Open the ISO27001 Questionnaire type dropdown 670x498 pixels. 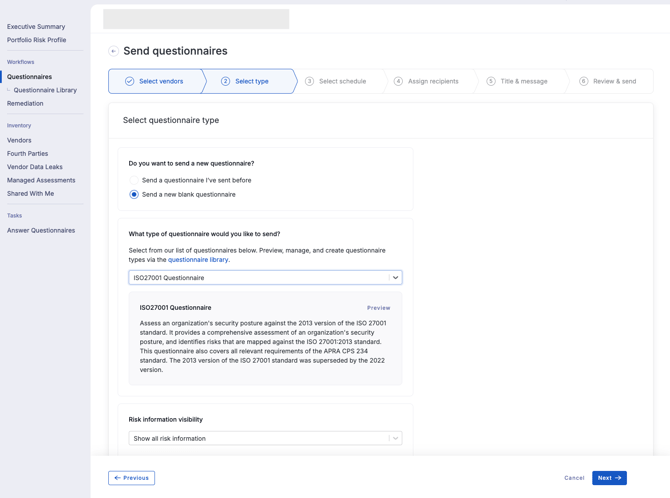click(x=265, y=278)
